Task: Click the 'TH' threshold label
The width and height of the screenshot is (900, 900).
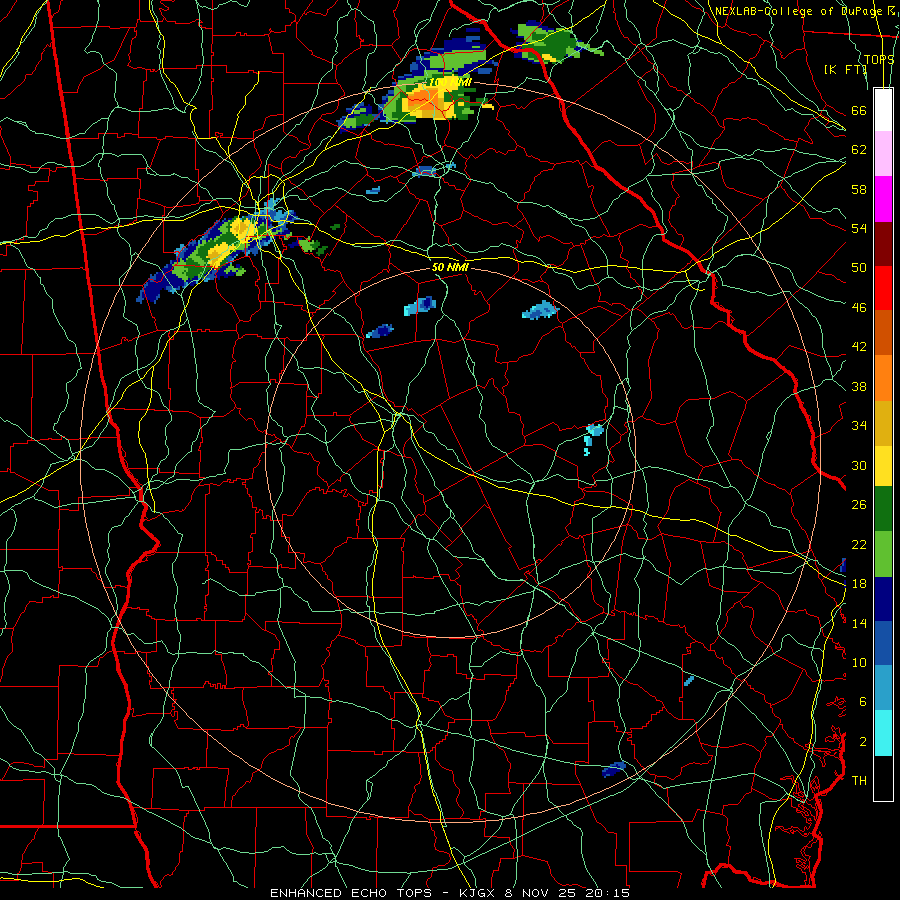Action: click(x=859, y=780)
